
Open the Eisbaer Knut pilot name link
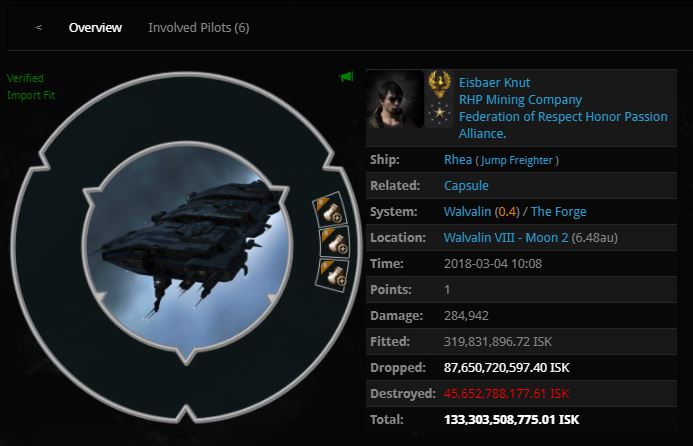tap(494, 83)
